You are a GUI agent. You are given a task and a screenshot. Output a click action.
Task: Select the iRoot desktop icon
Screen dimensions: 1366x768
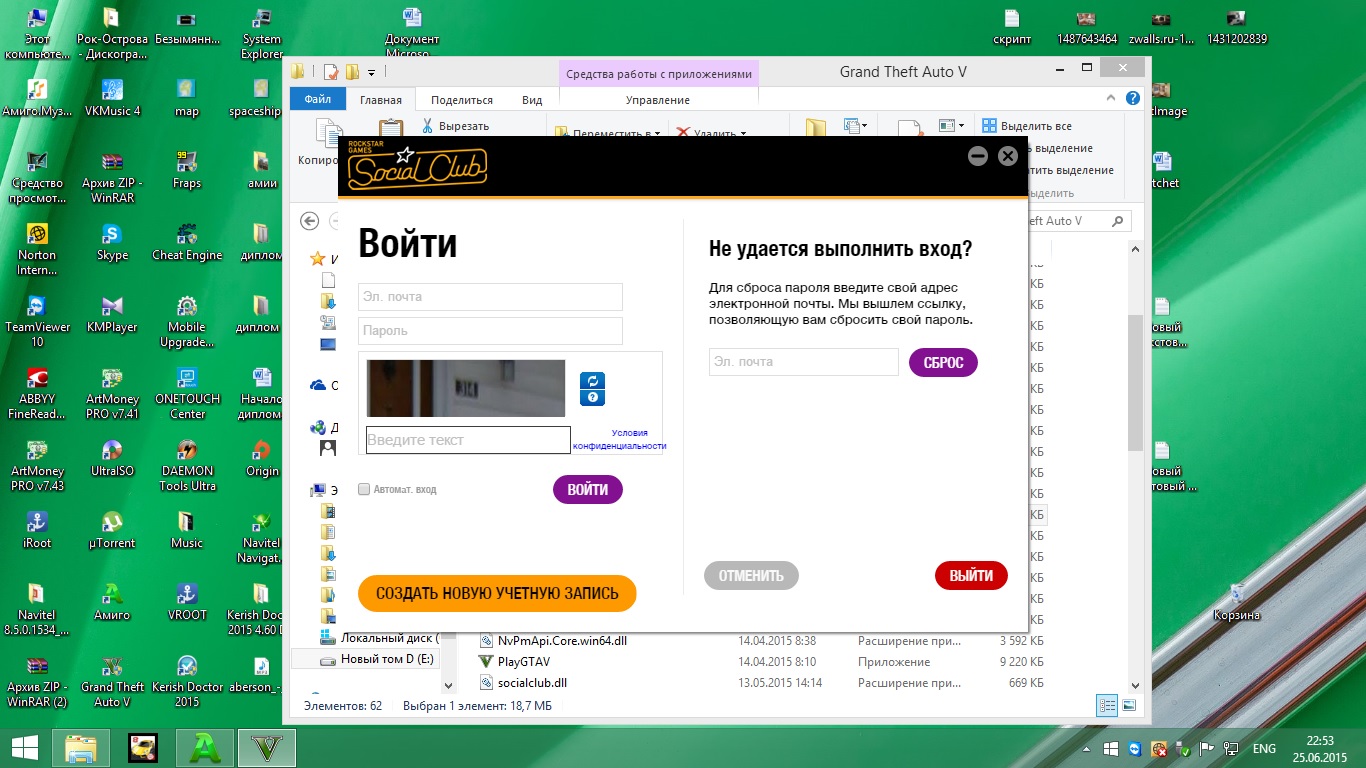38,528
